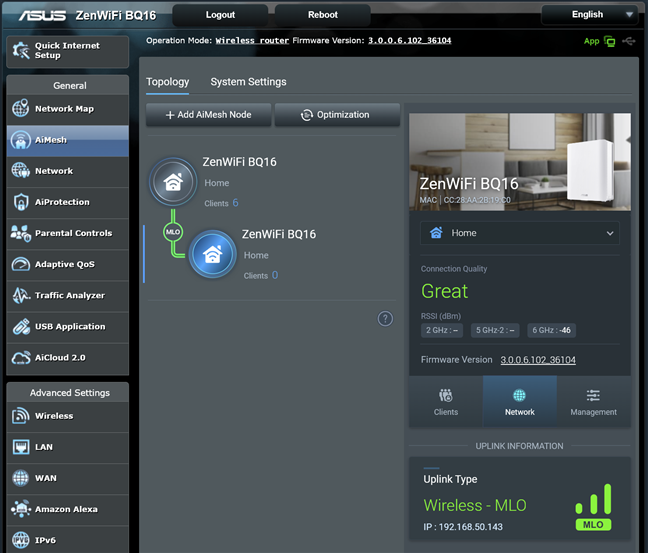Click the primary ZenWiFi BQ16 router node icon
Viewport: 648px width, 553px height.
173,181
